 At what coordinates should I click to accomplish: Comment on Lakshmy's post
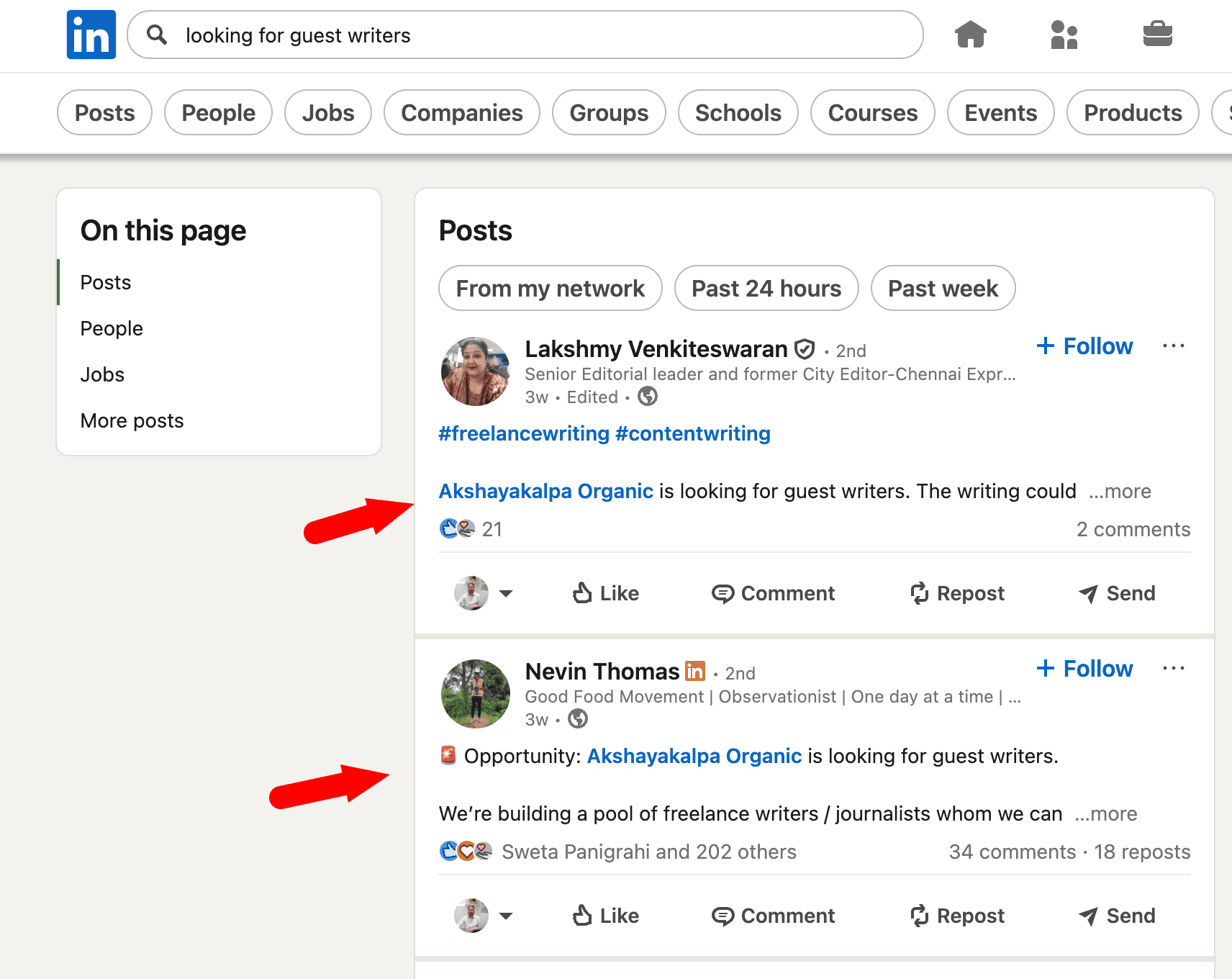point(773,593)
